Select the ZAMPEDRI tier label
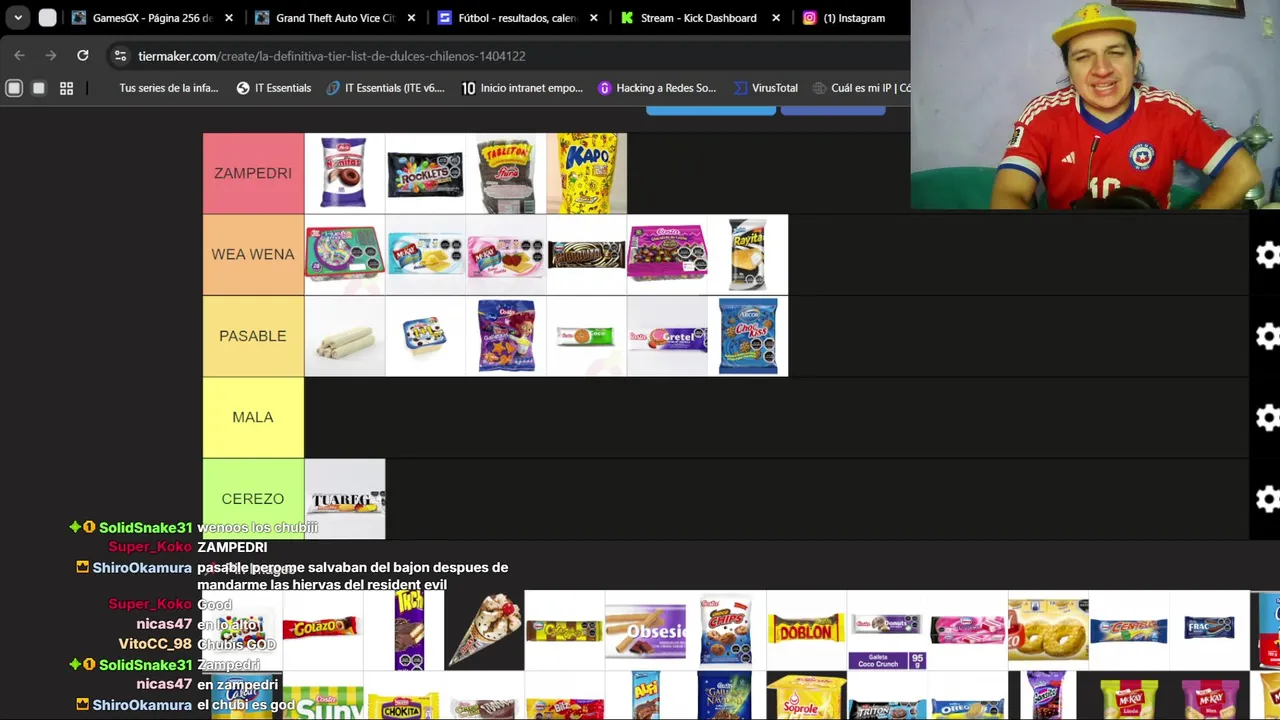The image size is (1280, 720). (253, 173)
